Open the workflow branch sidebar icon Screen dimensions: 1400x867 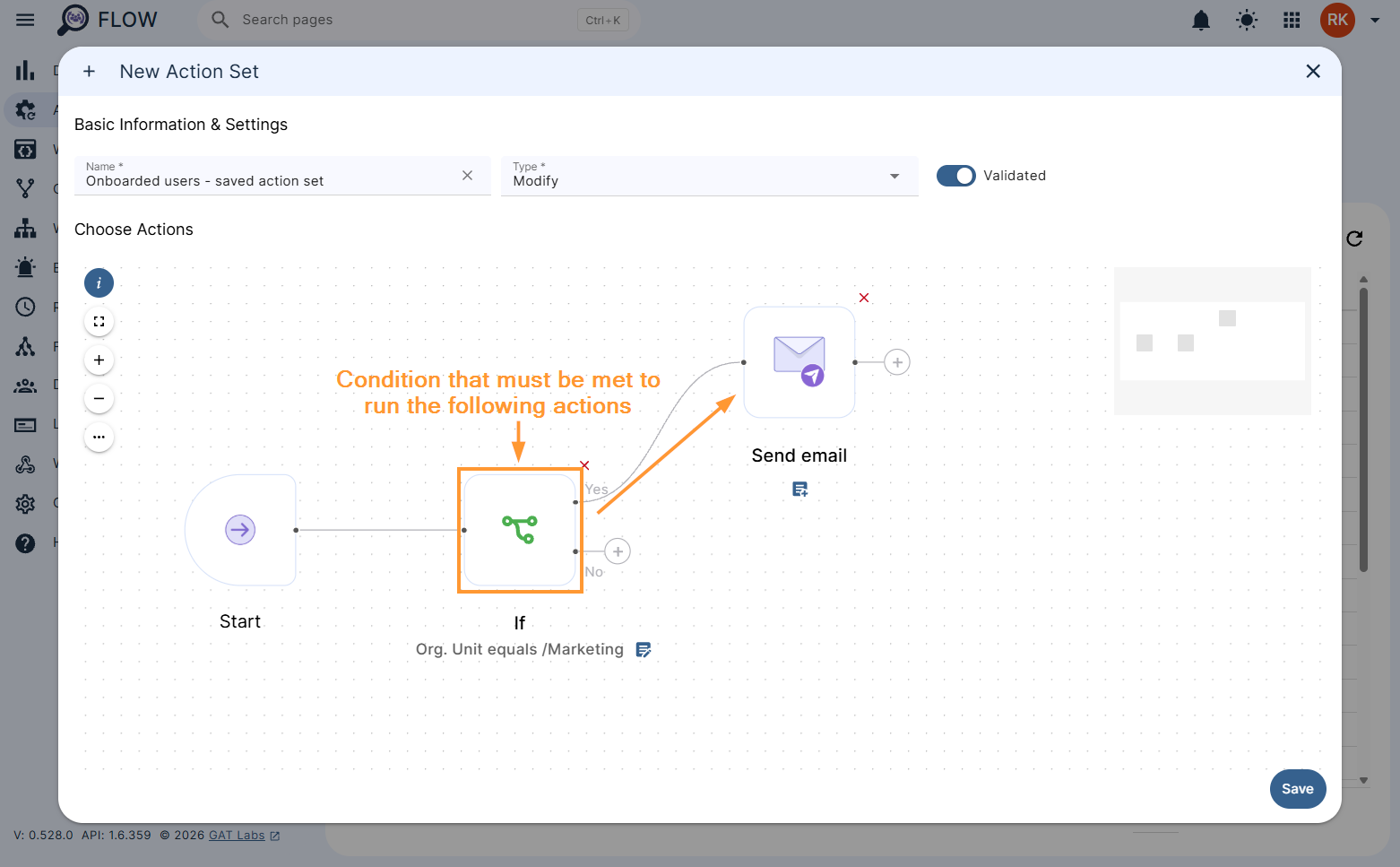[25, 188]
